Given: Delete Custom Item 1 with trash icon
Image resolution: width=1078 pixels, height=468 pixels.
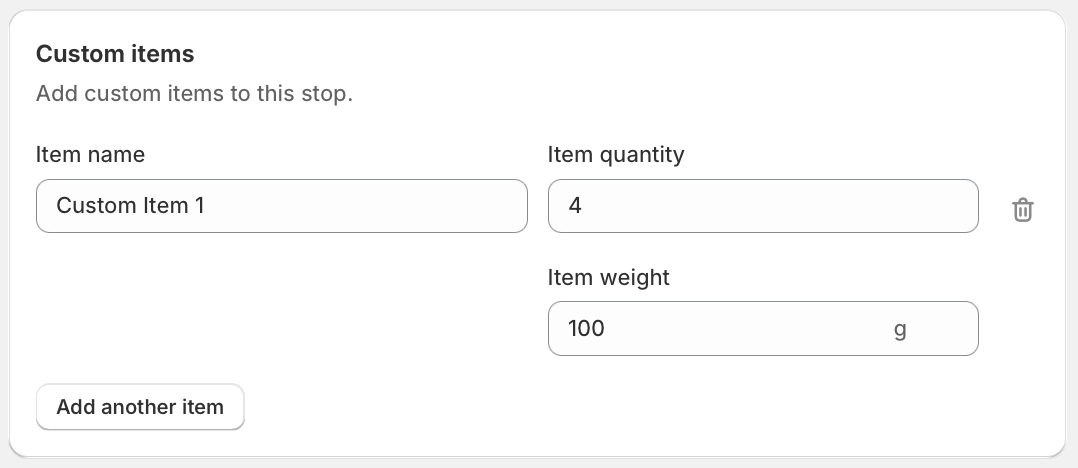Looking at the screenshot, I should pos(1022,210).
